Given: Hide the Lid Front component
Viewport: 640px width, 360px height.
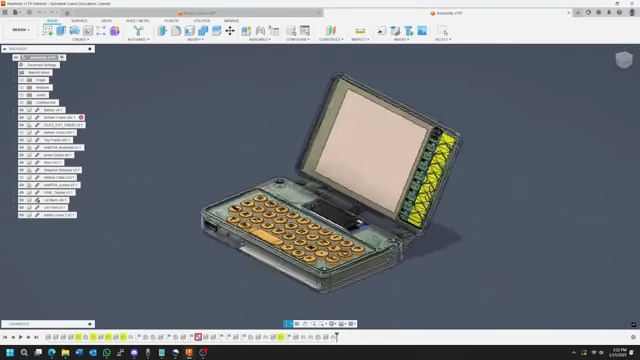Looking at the screenshot, I should pos(22,207).
